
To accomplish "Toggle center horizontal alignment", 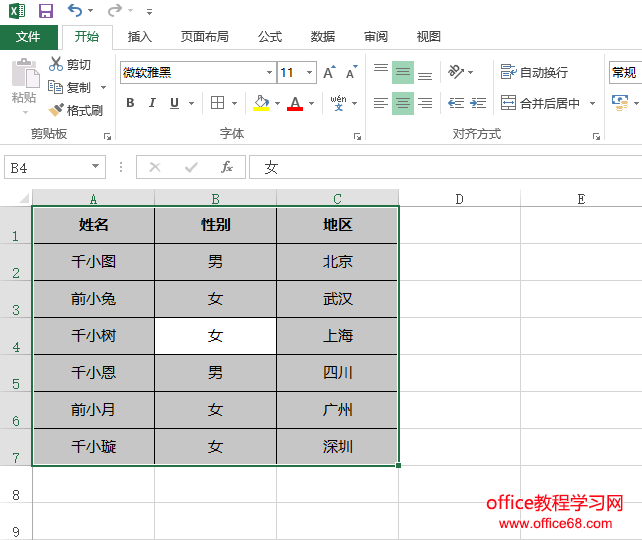I will 403,103.
